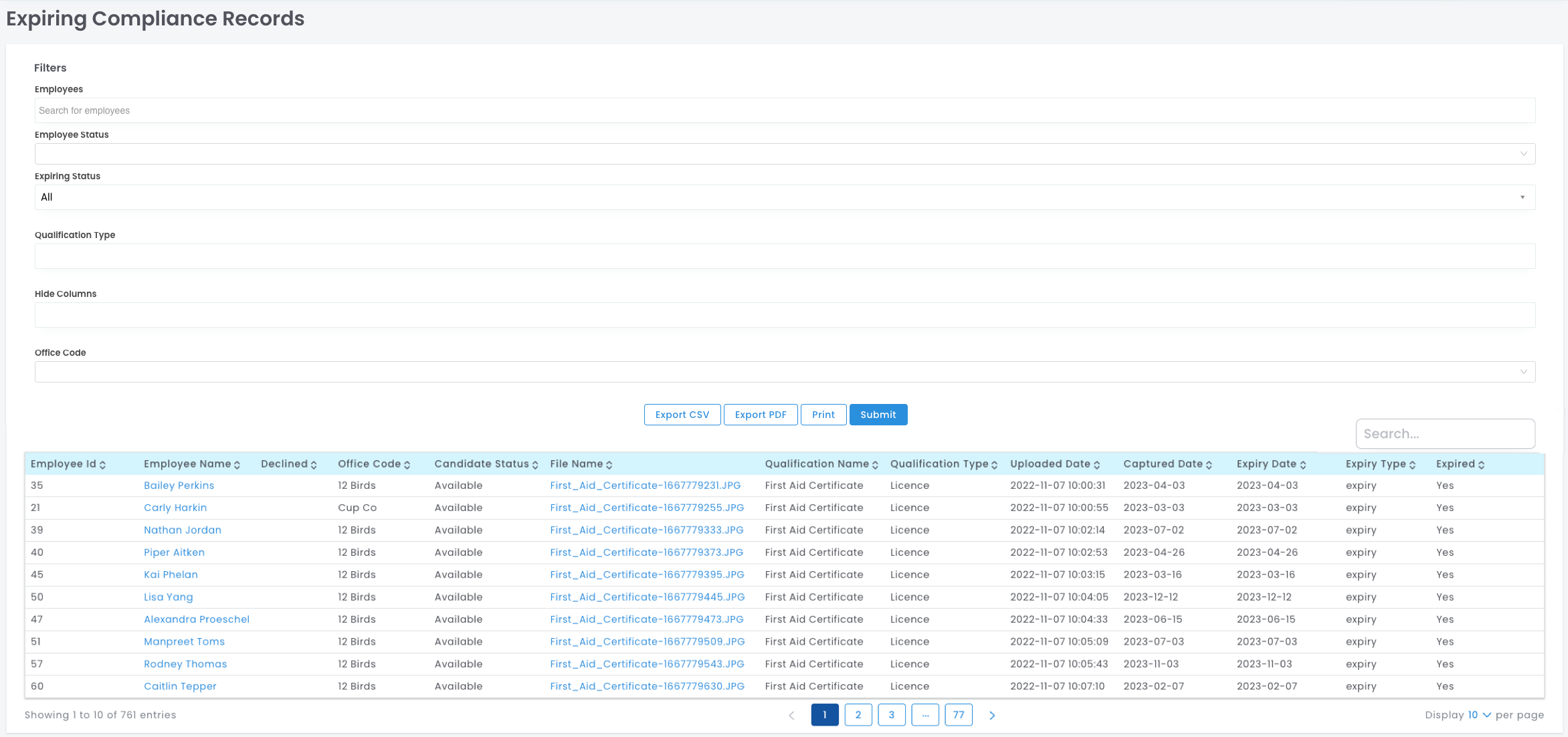Sort by Uploaded Date arrows
Viewport: 1568px width, 737px height.
pos(1097,465)
